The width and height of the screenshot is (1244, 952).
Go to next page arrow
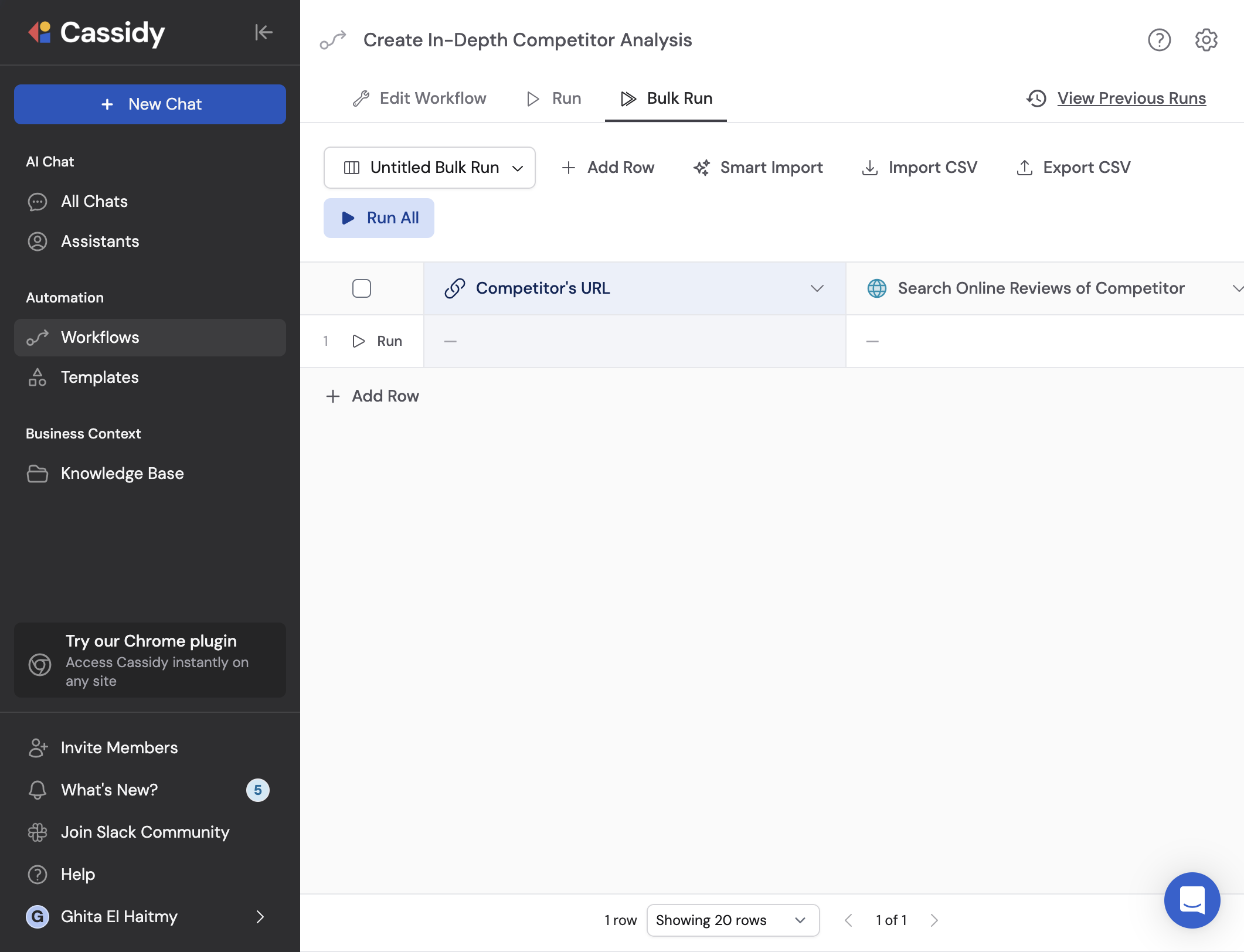934,920
